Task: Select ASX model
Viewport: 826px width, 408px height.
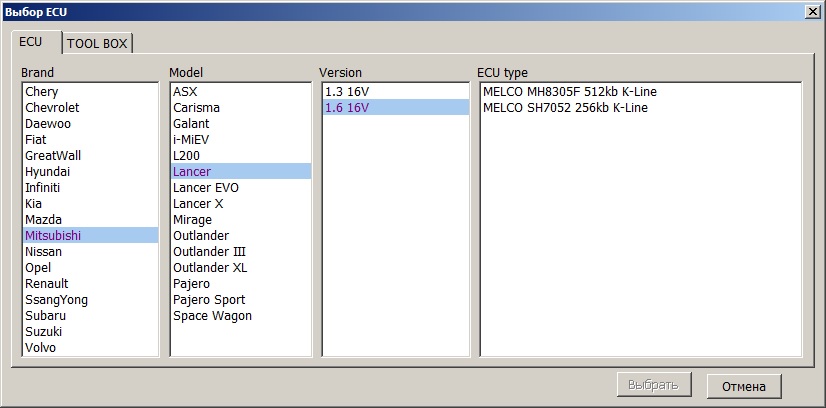Action: pyautogui.click(x=241, y=92)
